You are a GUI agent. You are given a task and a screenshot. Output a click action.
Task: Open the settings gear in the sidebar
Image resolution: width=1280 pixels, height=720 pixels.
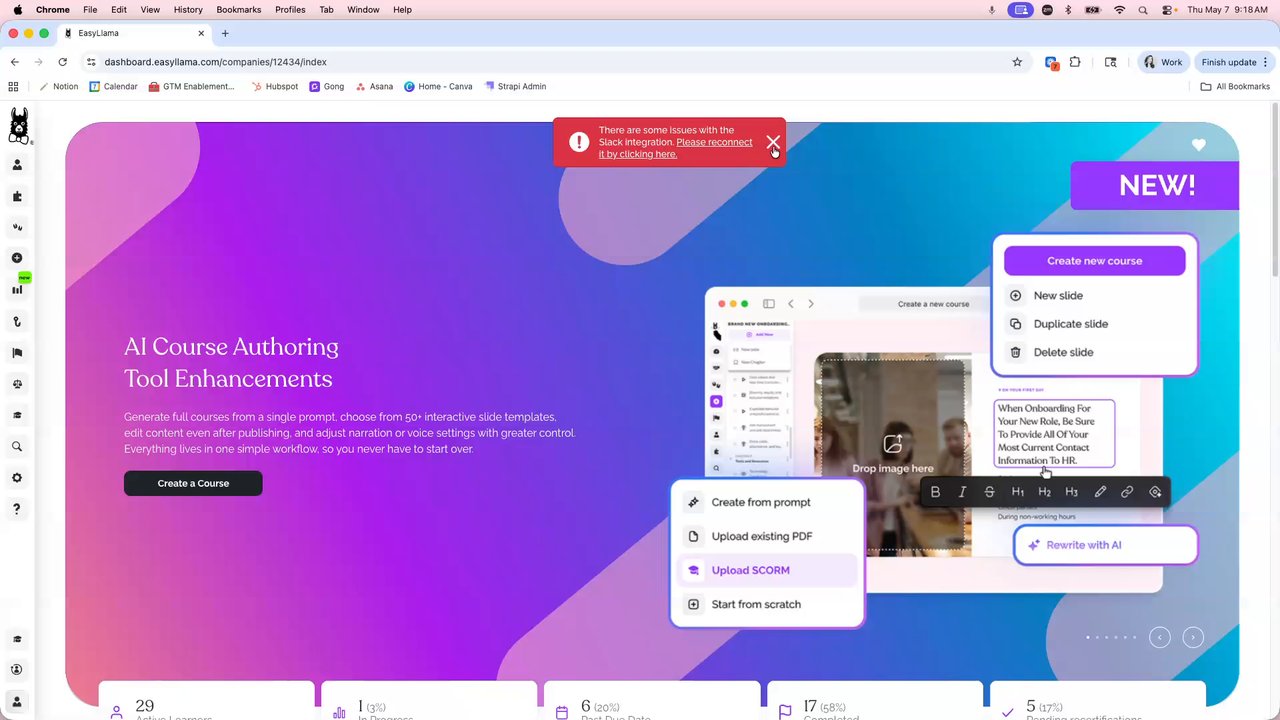click(17, 478)
